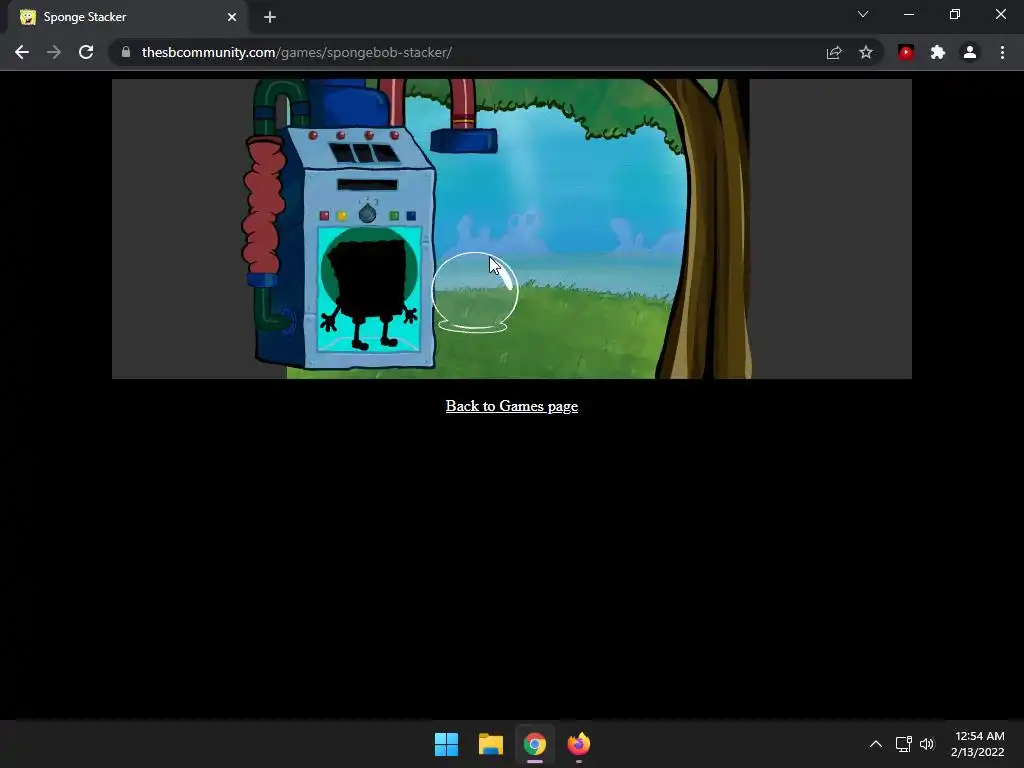Open the network status tray icon
Image resolution: width=1024 pixels, height=768 pixels.
[x=903, y=744]
